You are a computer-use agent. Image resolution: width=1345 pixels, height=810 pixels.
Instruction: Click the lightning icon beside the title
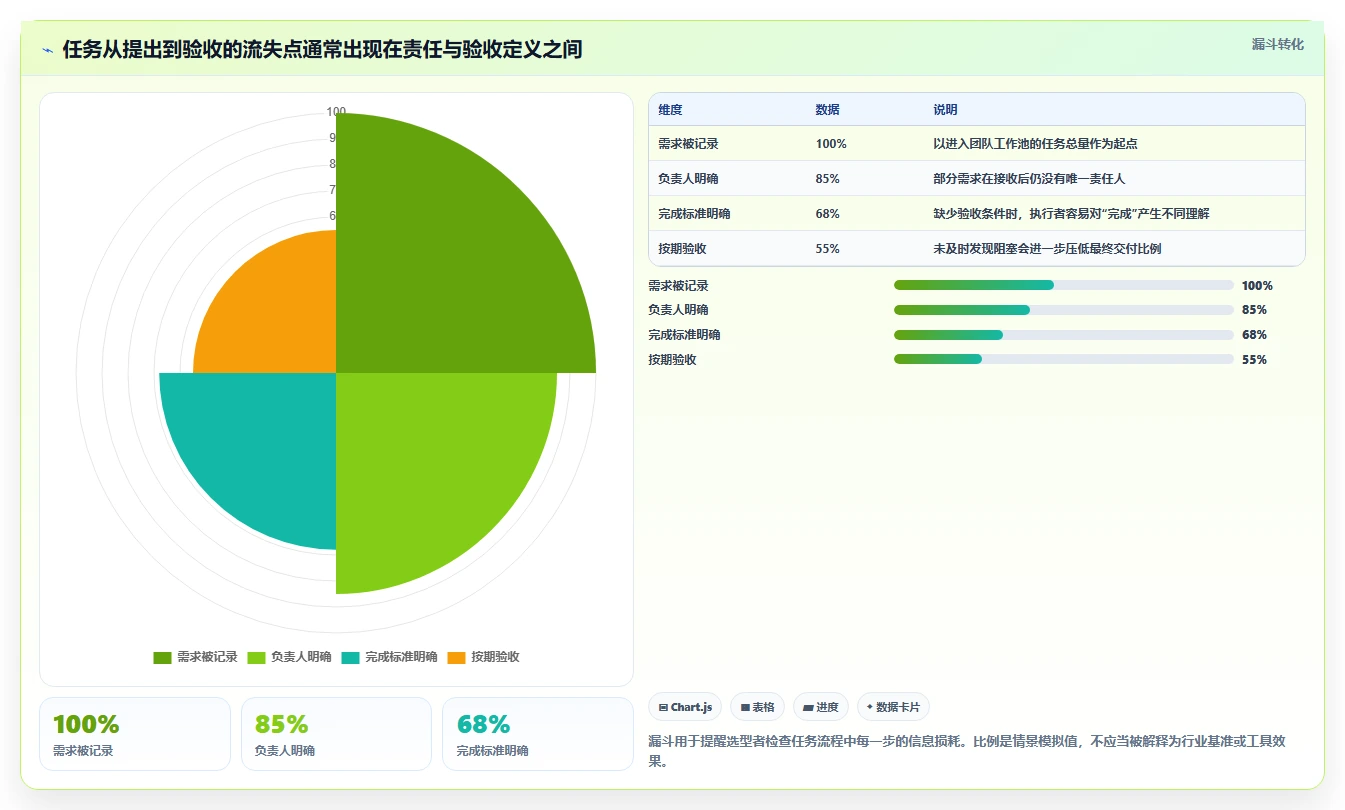pyautogui.click(x=47, y=50)
